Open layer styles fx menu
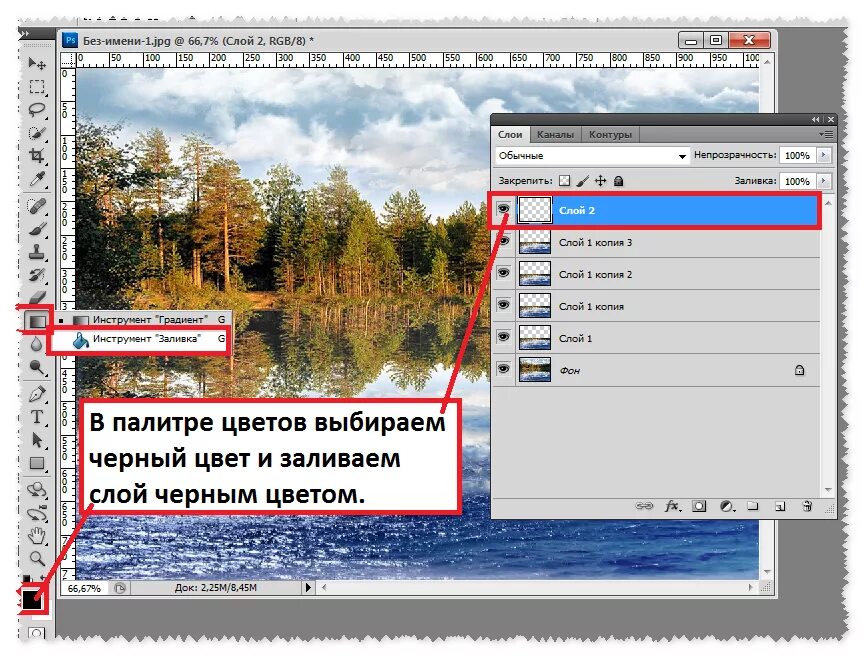Viewport: 865px width, 658px height. [672, 506]
